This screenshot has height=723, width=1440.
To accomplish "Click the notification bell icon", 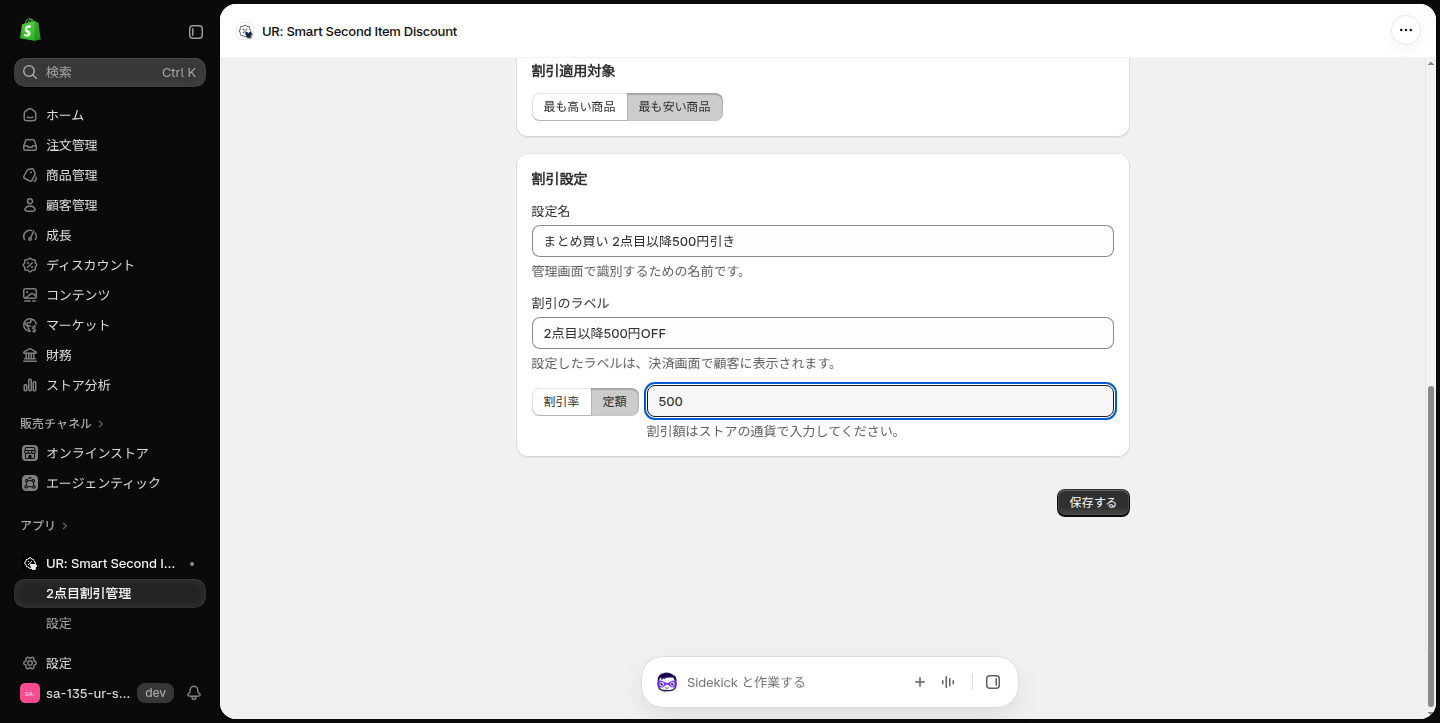I will [x=194, y=693].
